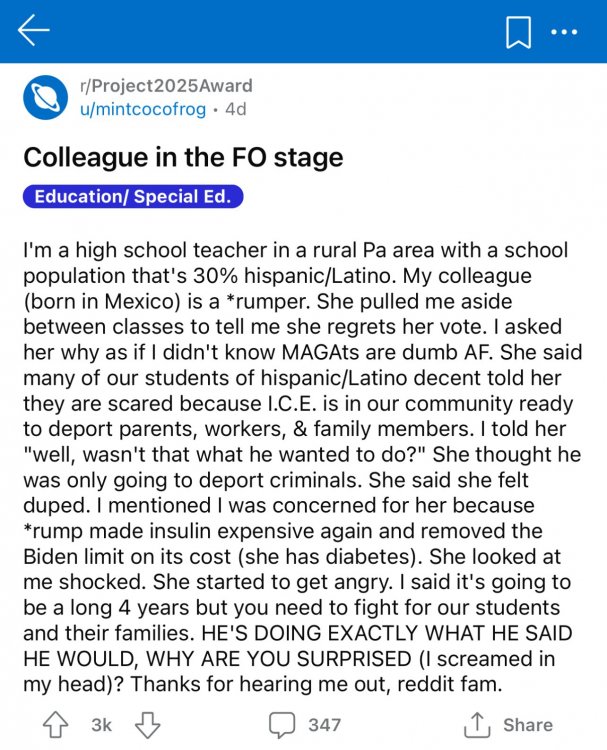607x750 pixels.
Task: Tap the 347 comments count
Action: pyautogui.click(x=324, y=725)
